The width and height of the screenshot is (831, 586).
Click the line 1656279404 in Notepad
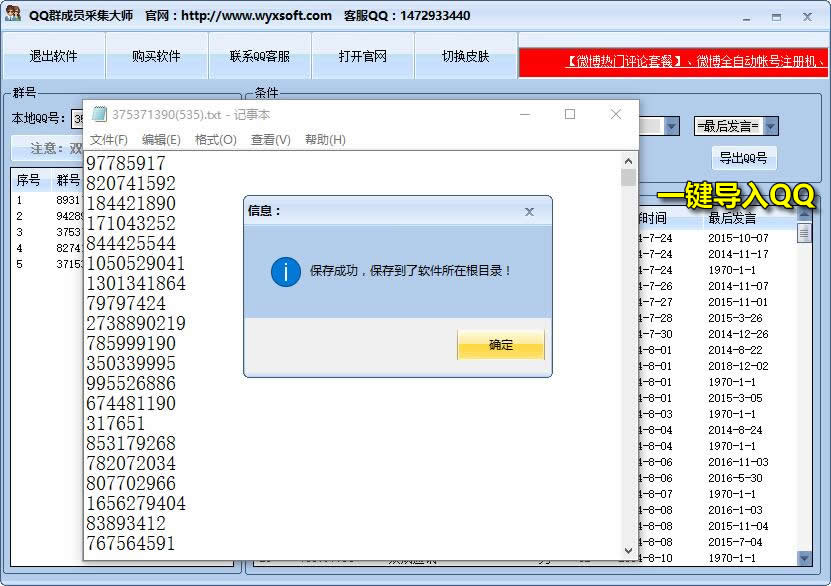coord(136,503)
